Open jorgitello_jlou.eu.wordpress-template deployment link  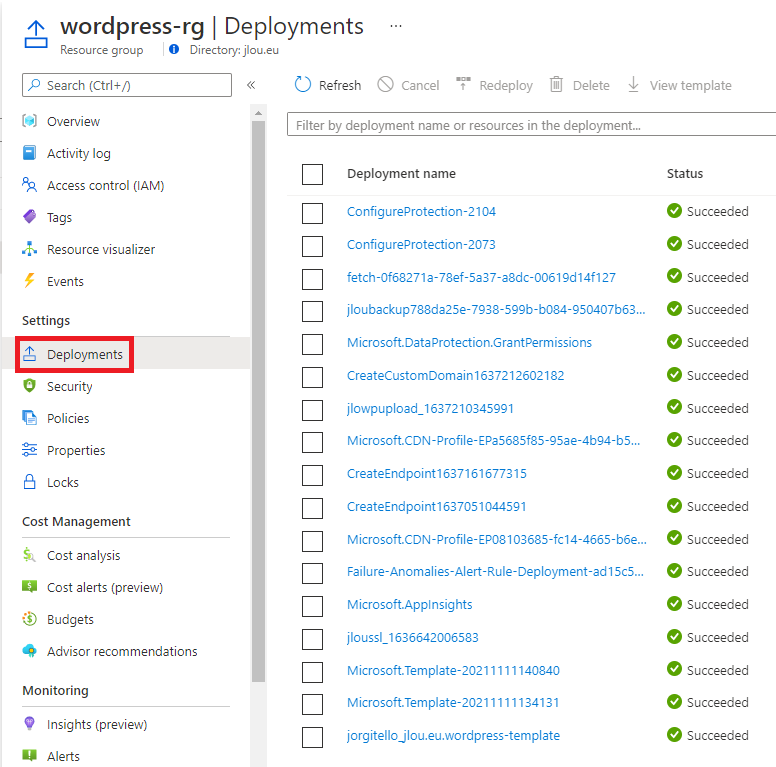(453, 735)
